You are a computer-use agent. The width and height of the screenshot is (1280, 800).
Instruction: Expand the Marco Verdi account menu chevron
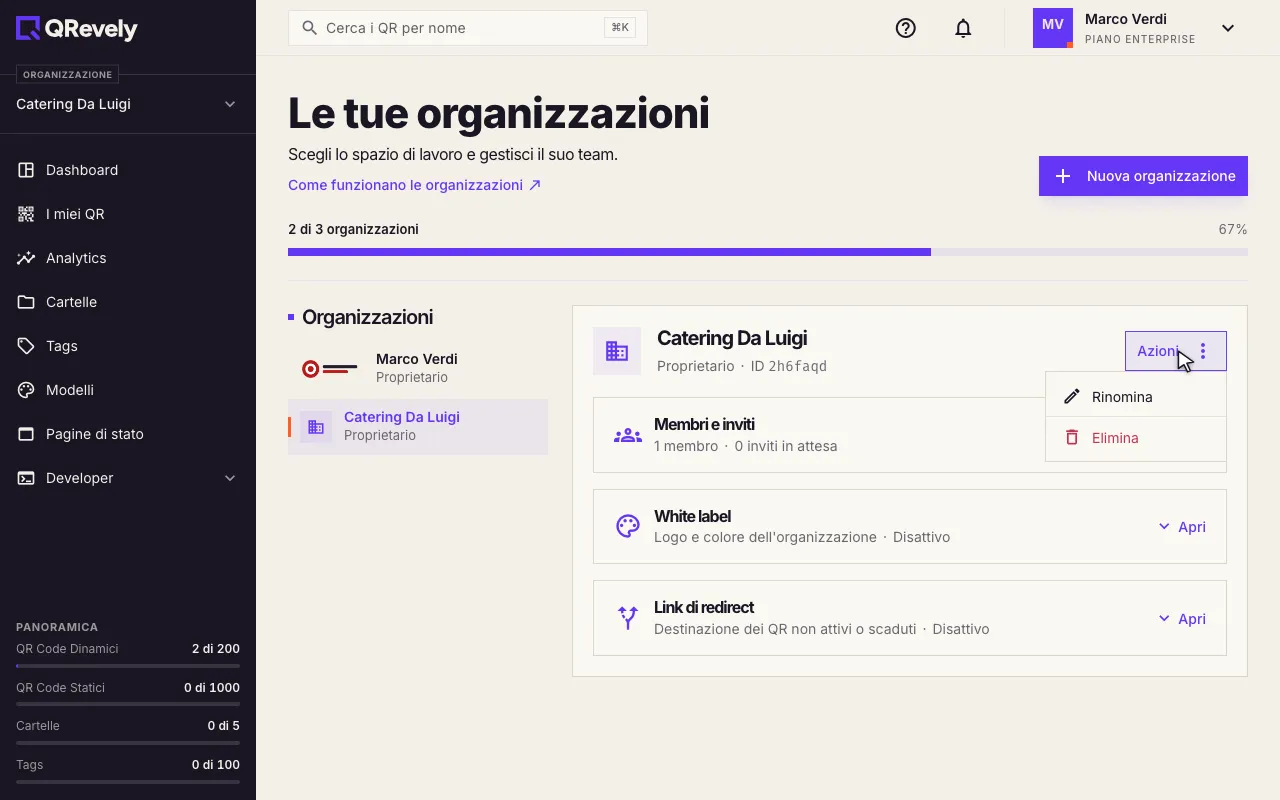pyautogui.click(x=1228, y=28)
